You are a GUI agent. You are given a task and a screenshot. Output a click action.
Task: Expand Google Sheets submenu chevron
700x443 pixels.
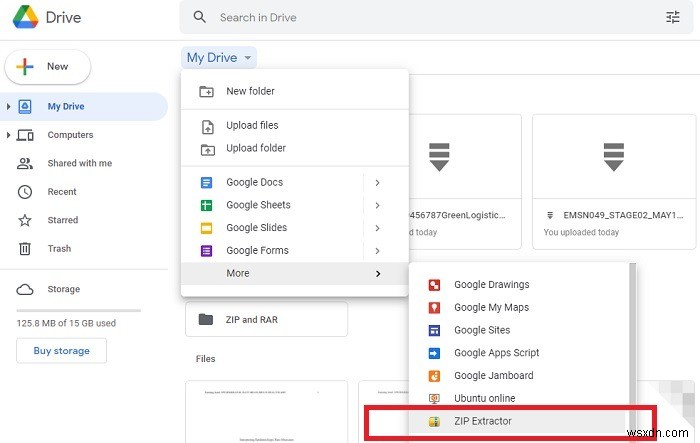(x=377, y=205)
